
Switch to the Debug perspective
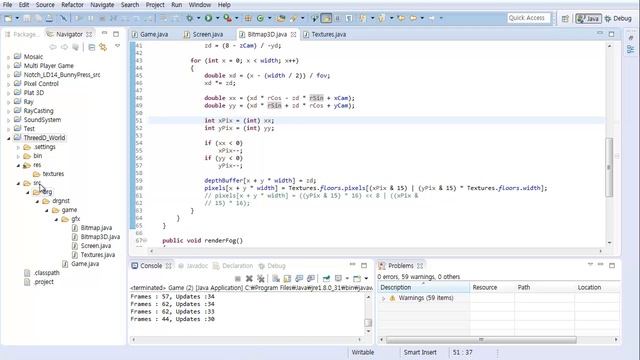[x=618, y=18]
